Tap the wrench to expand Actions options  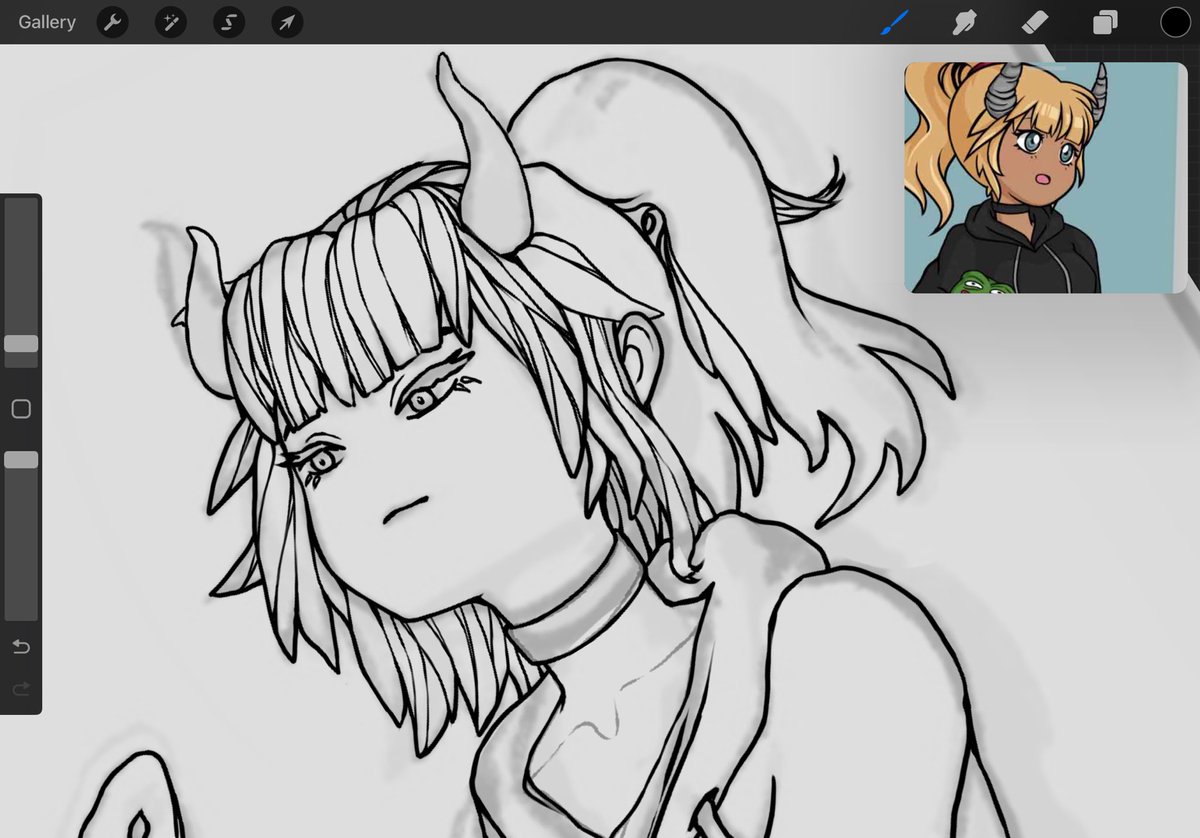(111, 21)
